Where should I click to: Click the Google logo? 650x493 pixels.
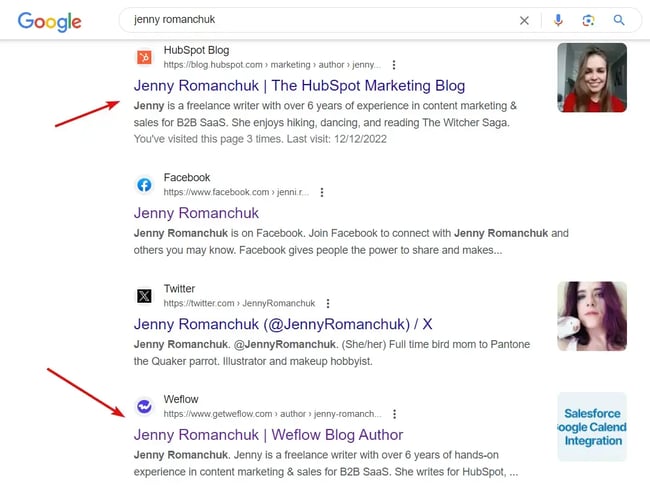click(x=49, y=22)
